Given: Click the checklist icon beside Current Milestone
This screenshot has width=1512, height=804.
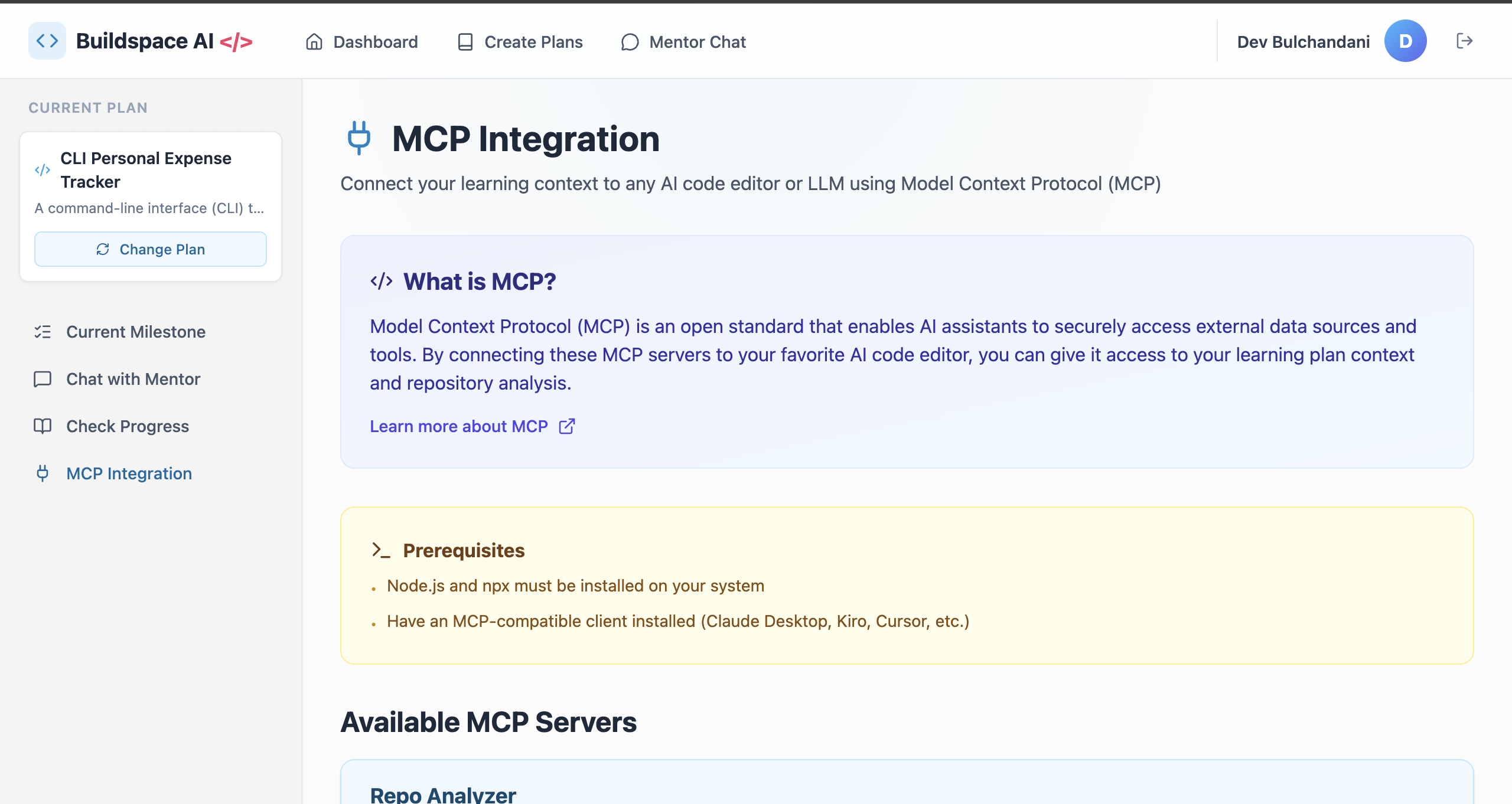Looking at the screenshot, I should click(x=43, y=332).
